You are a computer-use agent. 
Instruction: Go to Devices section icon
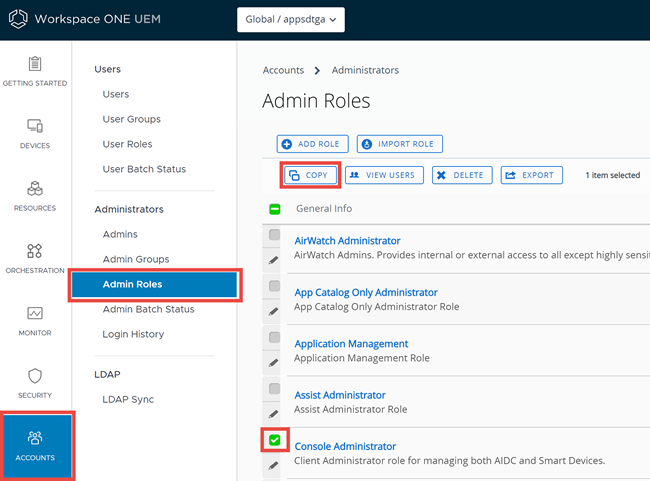tap(35, 126)
